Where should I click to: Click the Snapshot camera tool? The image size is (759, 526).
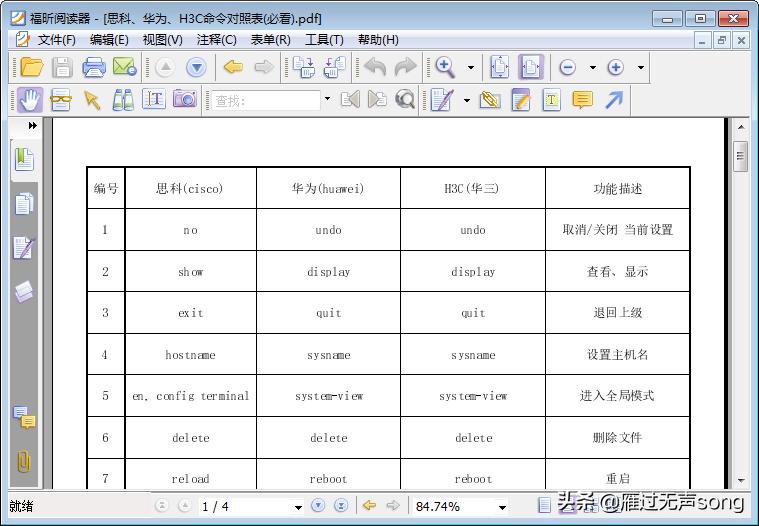pos(185,99)
